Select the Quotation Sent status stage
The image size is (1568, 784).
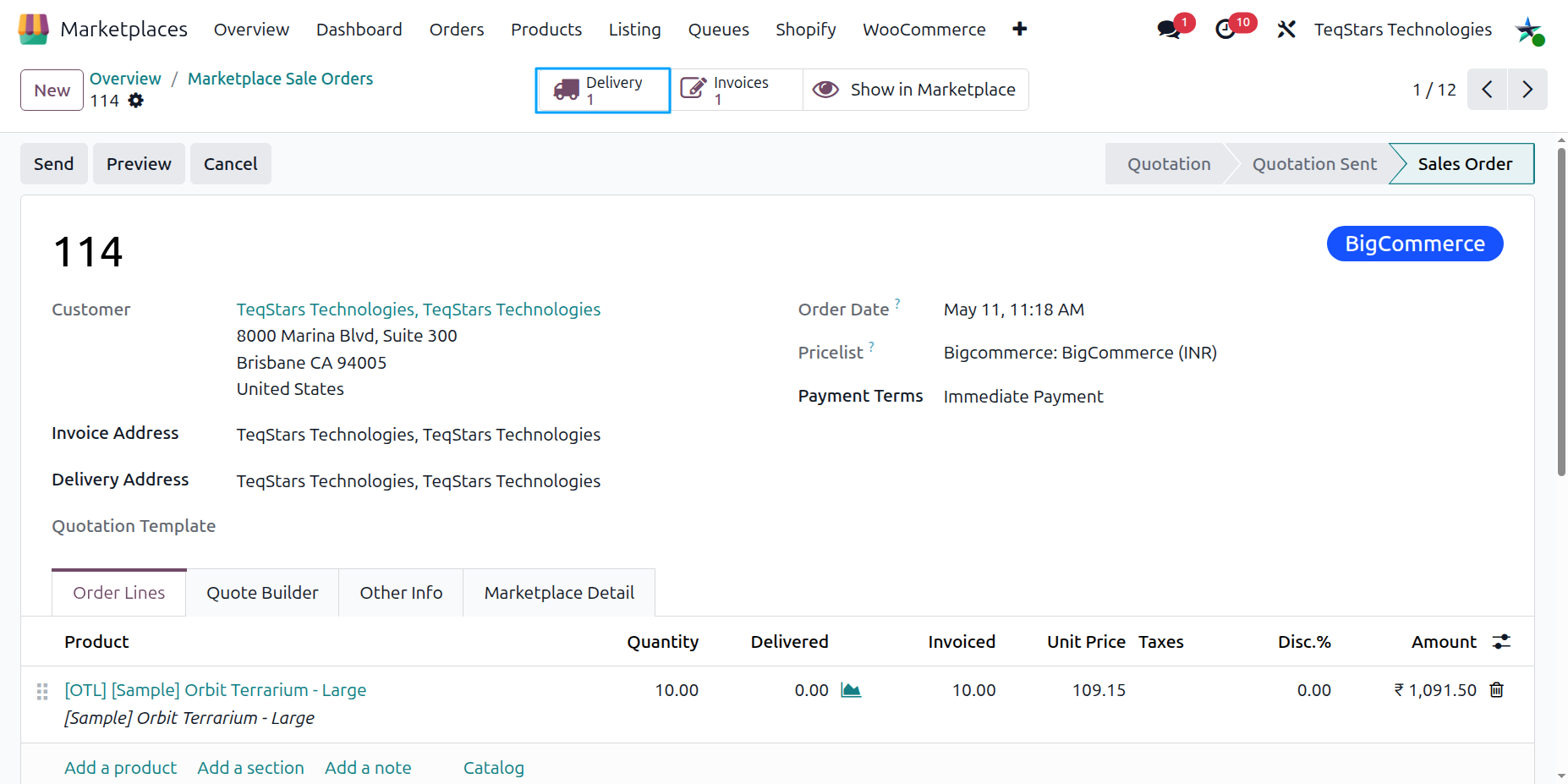tap(1314, 164)
